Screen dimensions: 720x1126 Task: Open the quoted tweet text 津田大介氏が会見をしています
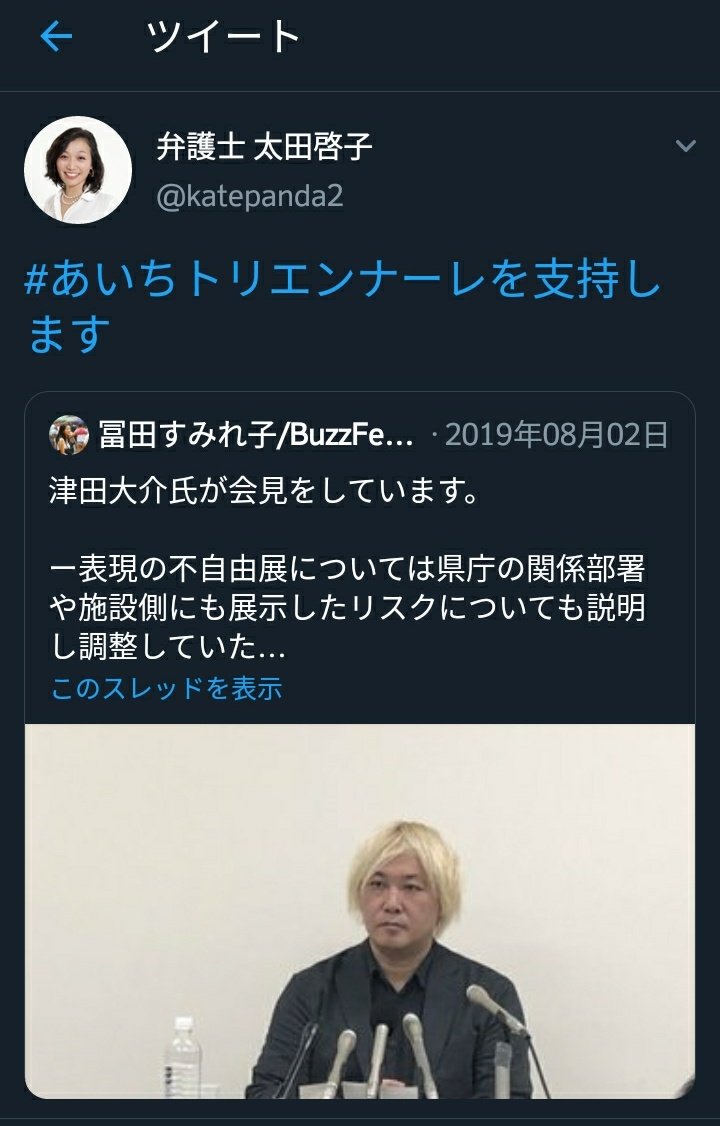click(x=263, y=492)
